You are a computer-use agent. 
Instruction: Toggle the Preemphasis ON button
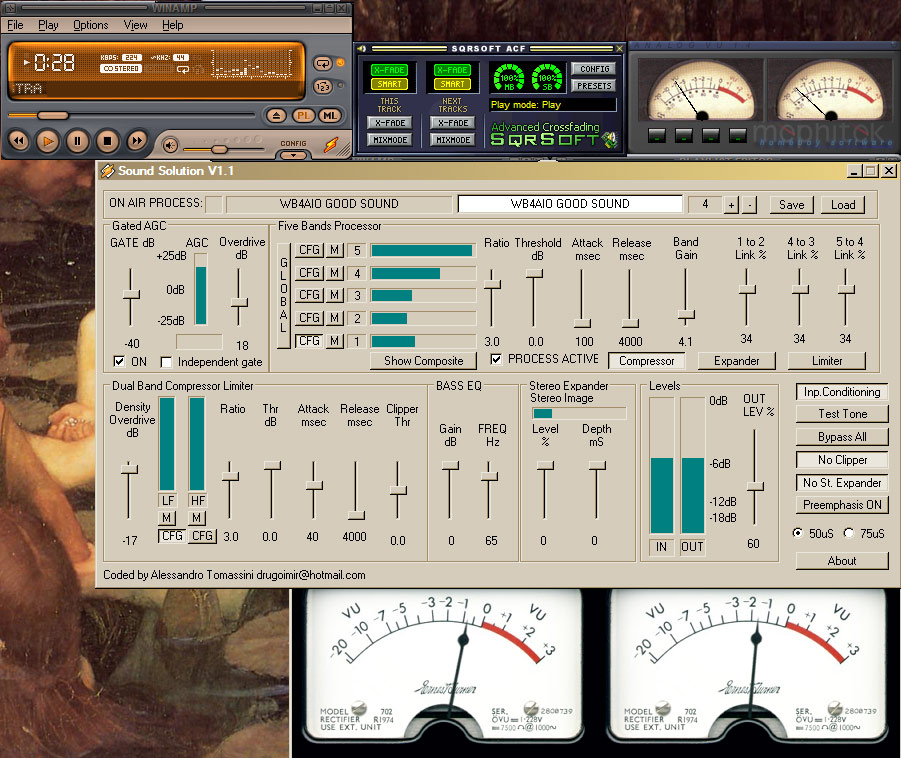tap(842, 505)
